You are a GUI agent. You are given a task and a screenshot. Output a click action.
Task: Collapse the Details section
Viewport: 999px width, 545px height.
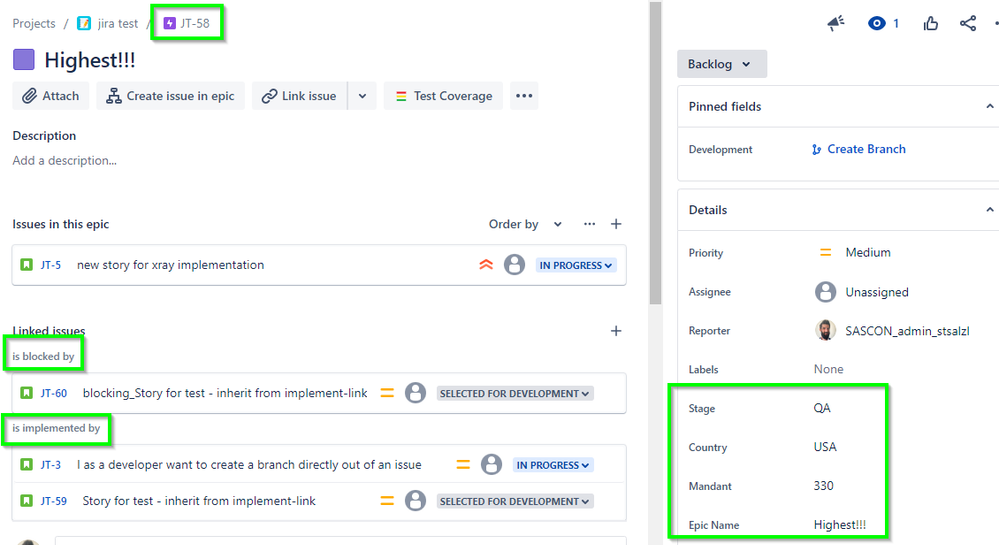click(x=989, y=210)
